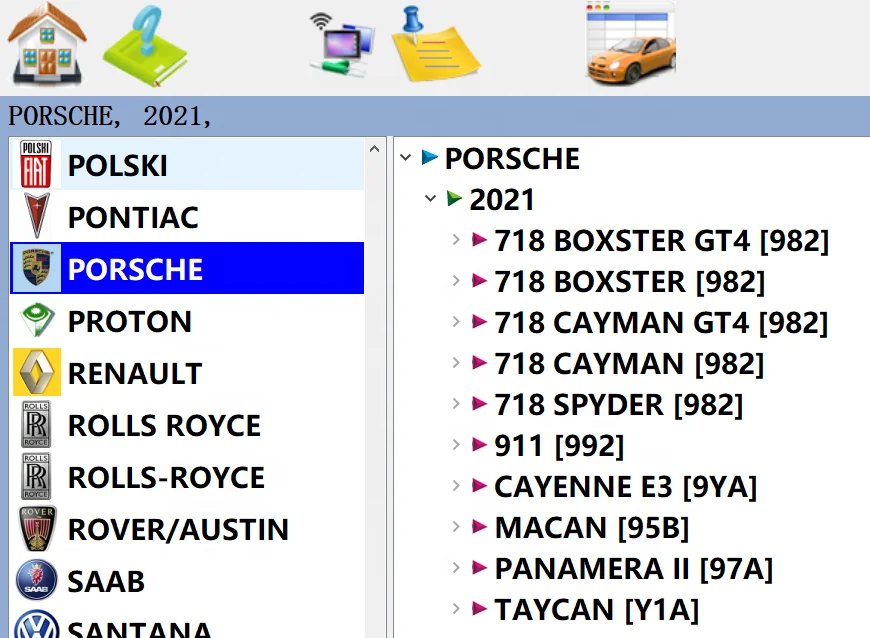Click the green arrow beside 2021 node
The height and width of the screenshot is (638, 870).
pos(454,198)
